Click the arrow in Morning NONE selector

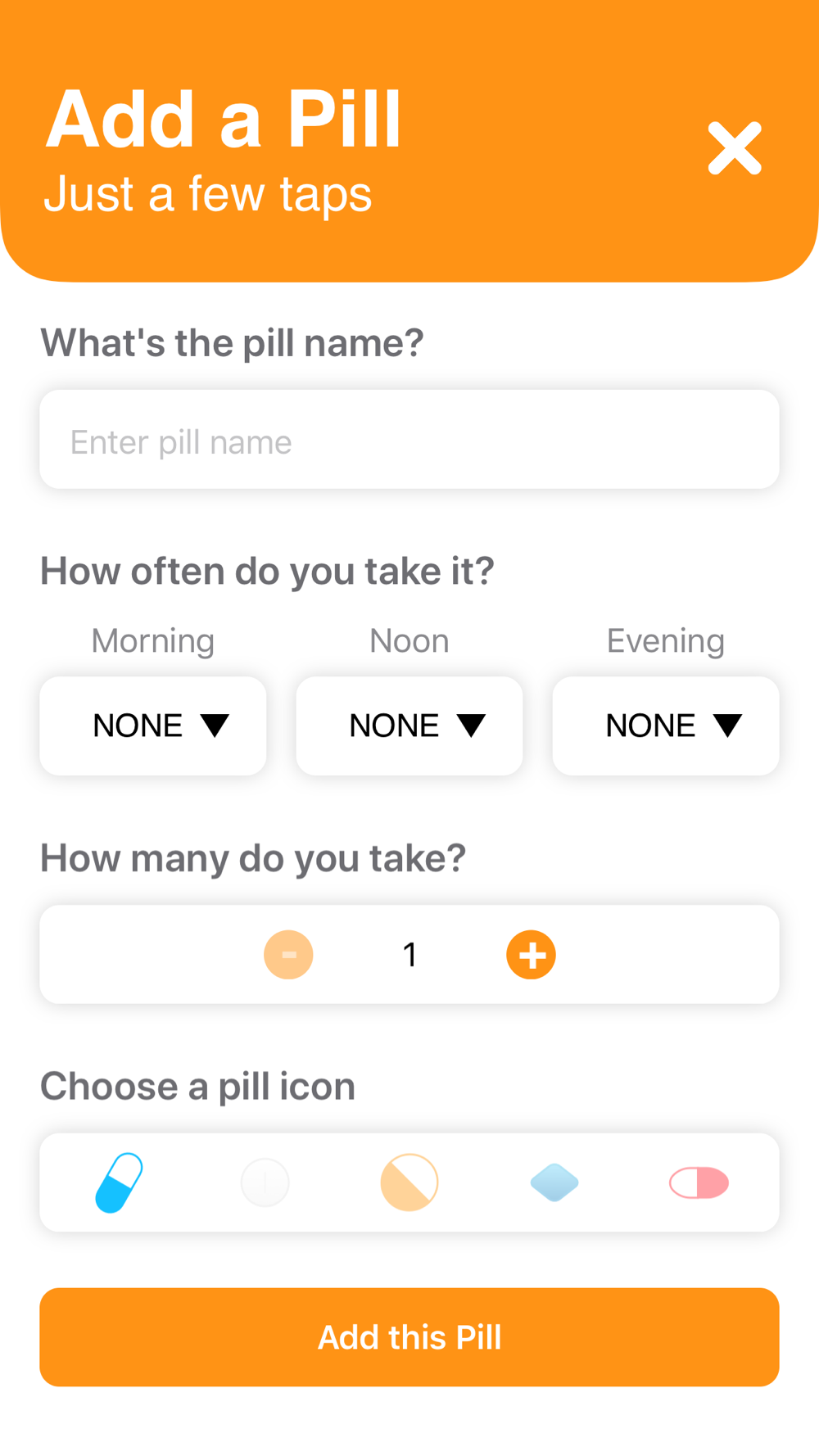[215, 726]
